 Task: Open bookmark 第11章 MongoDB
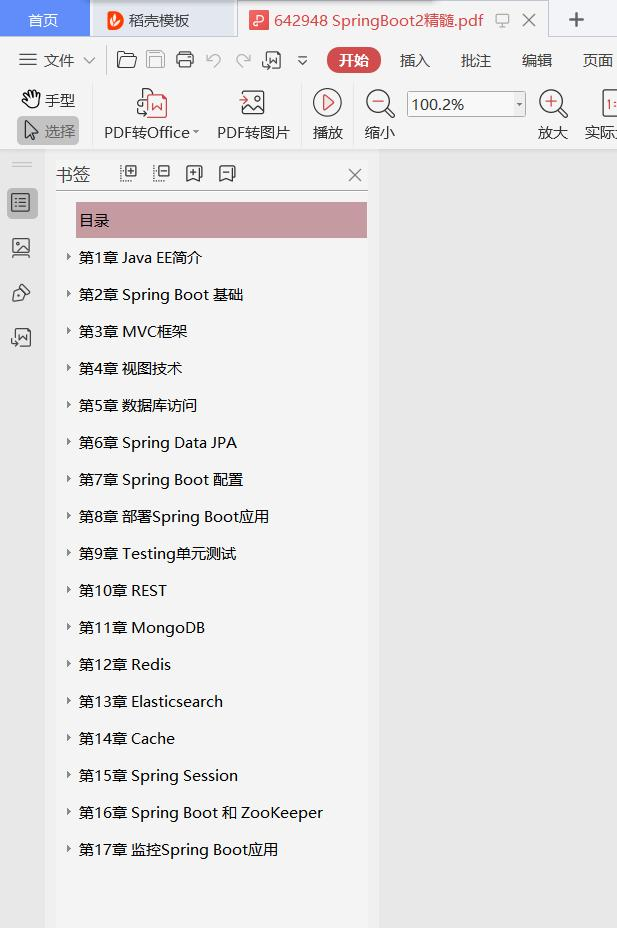[x=141, y=628]
